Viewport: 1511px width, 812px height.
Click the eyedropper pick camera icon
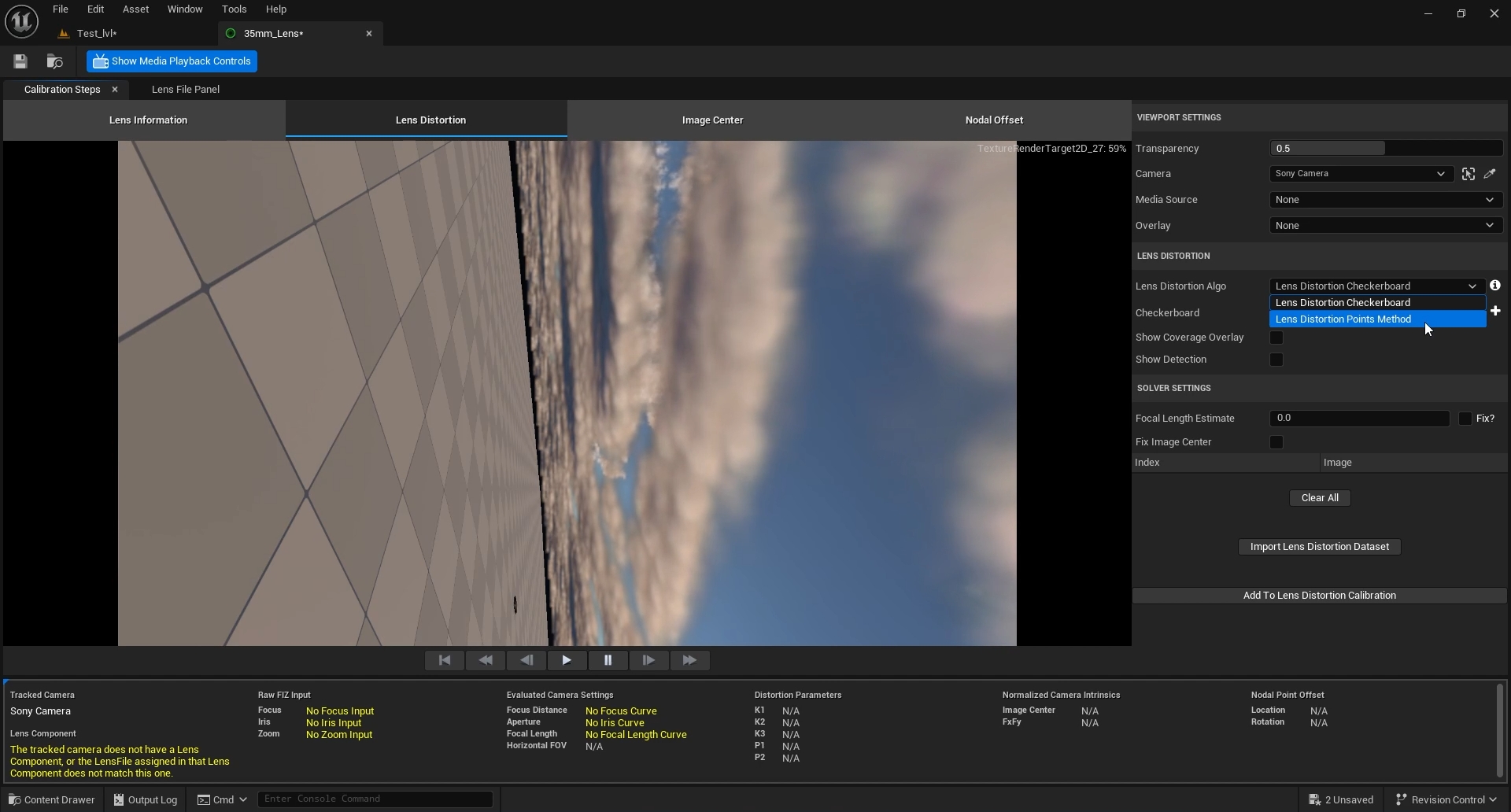coord(1490,174)
